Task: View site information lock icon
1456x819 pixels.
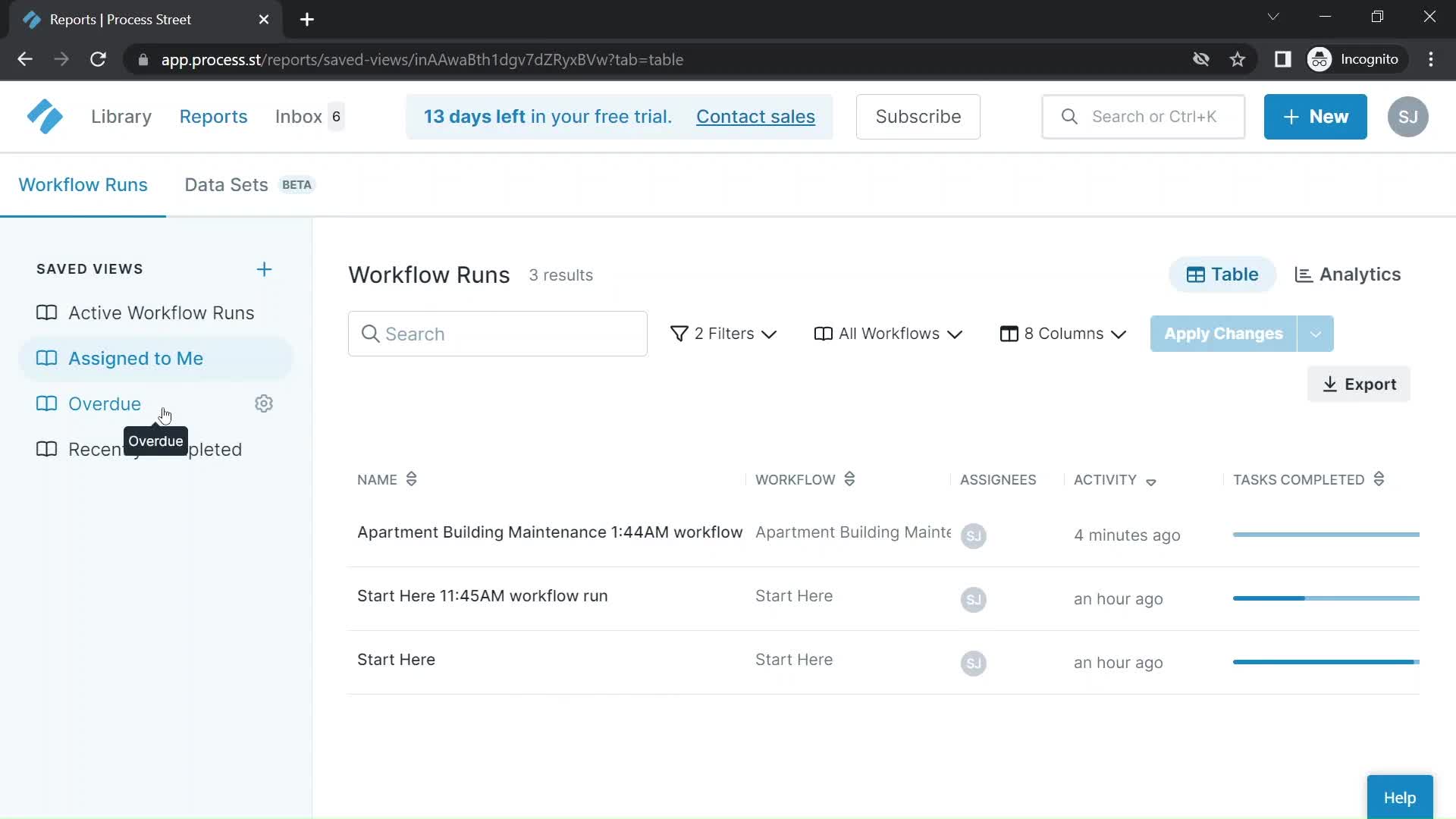Action: tap(143, 59)
